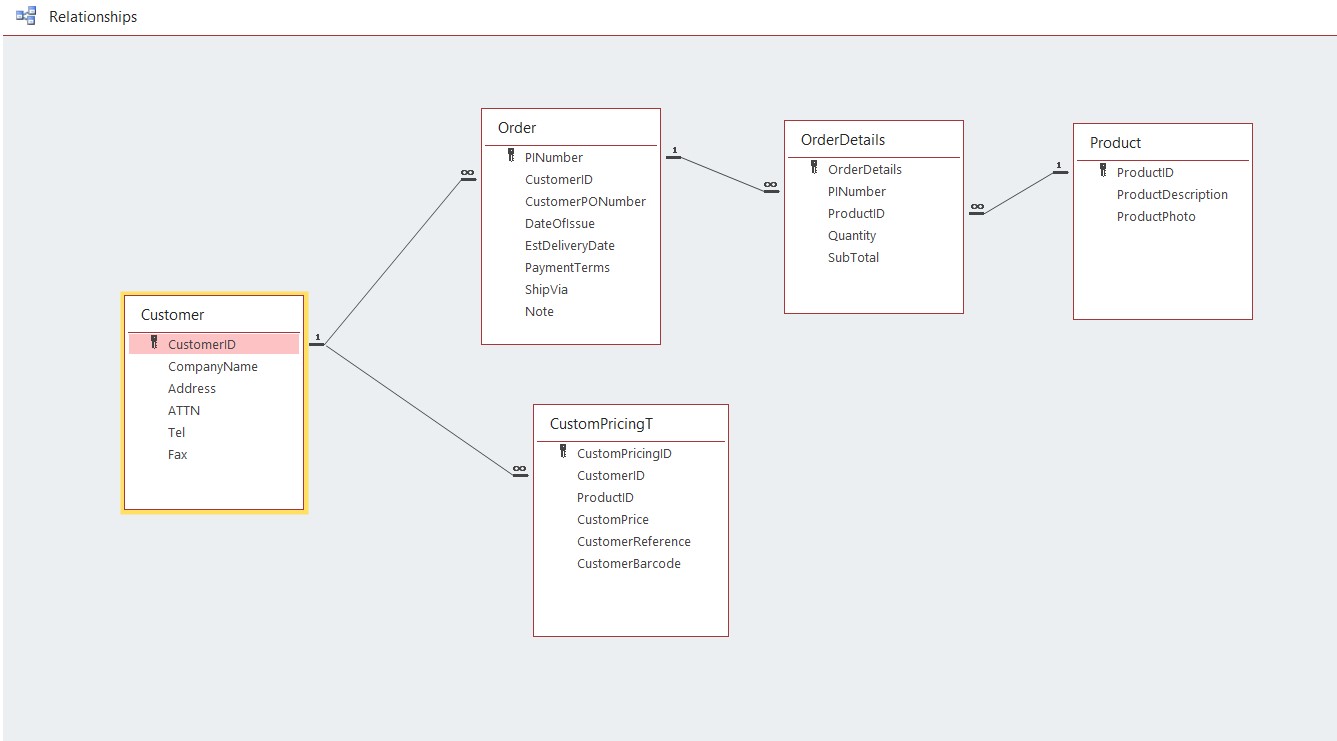The width and height of the screenshot is (1337, 741).
Task: Select the DateOfIssue field
Action: click(560, 224)
